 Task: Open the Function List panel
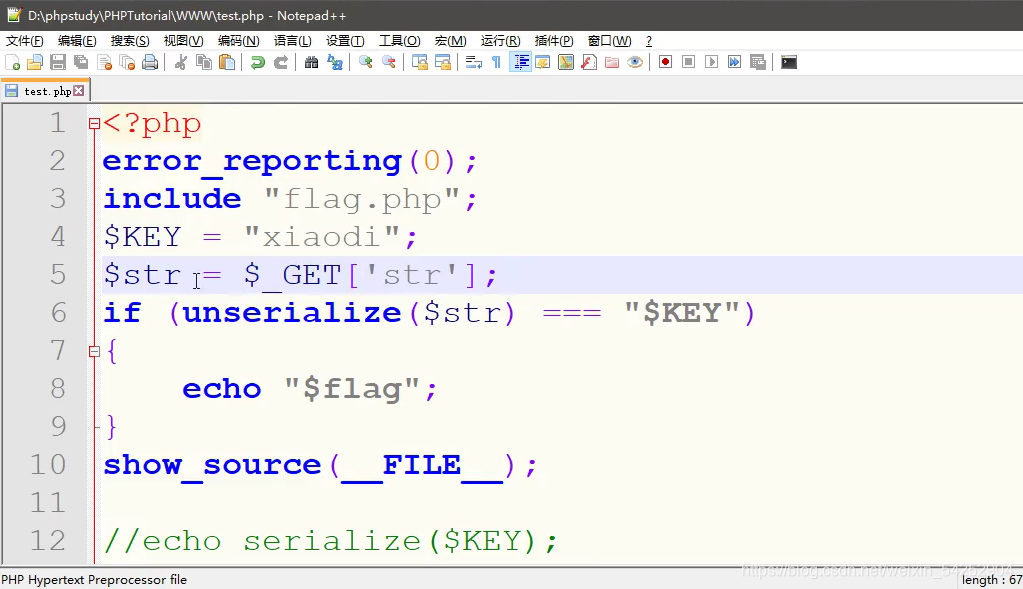pyautogui.click(x=588, y=62)
